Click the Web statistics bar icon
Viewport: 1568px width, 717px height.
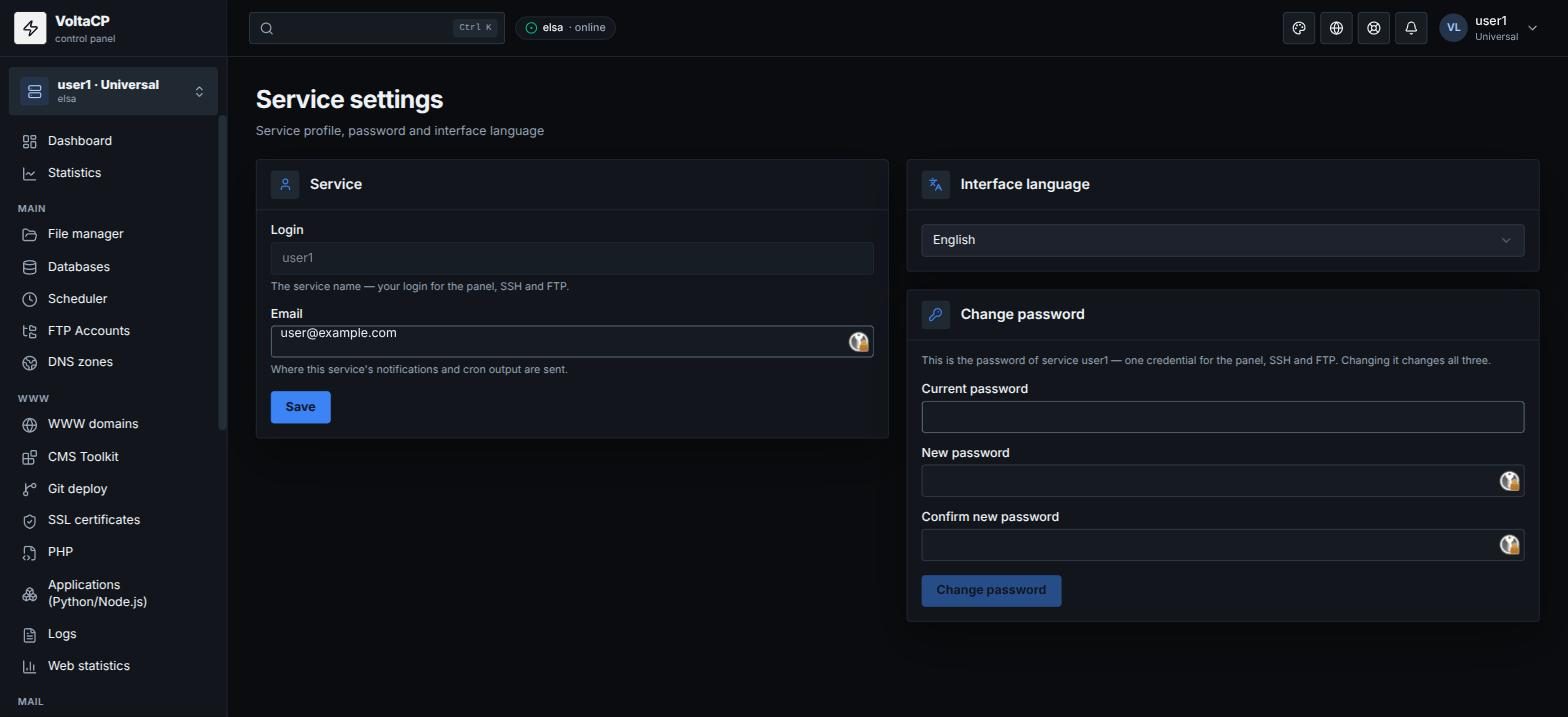[30, 666]
